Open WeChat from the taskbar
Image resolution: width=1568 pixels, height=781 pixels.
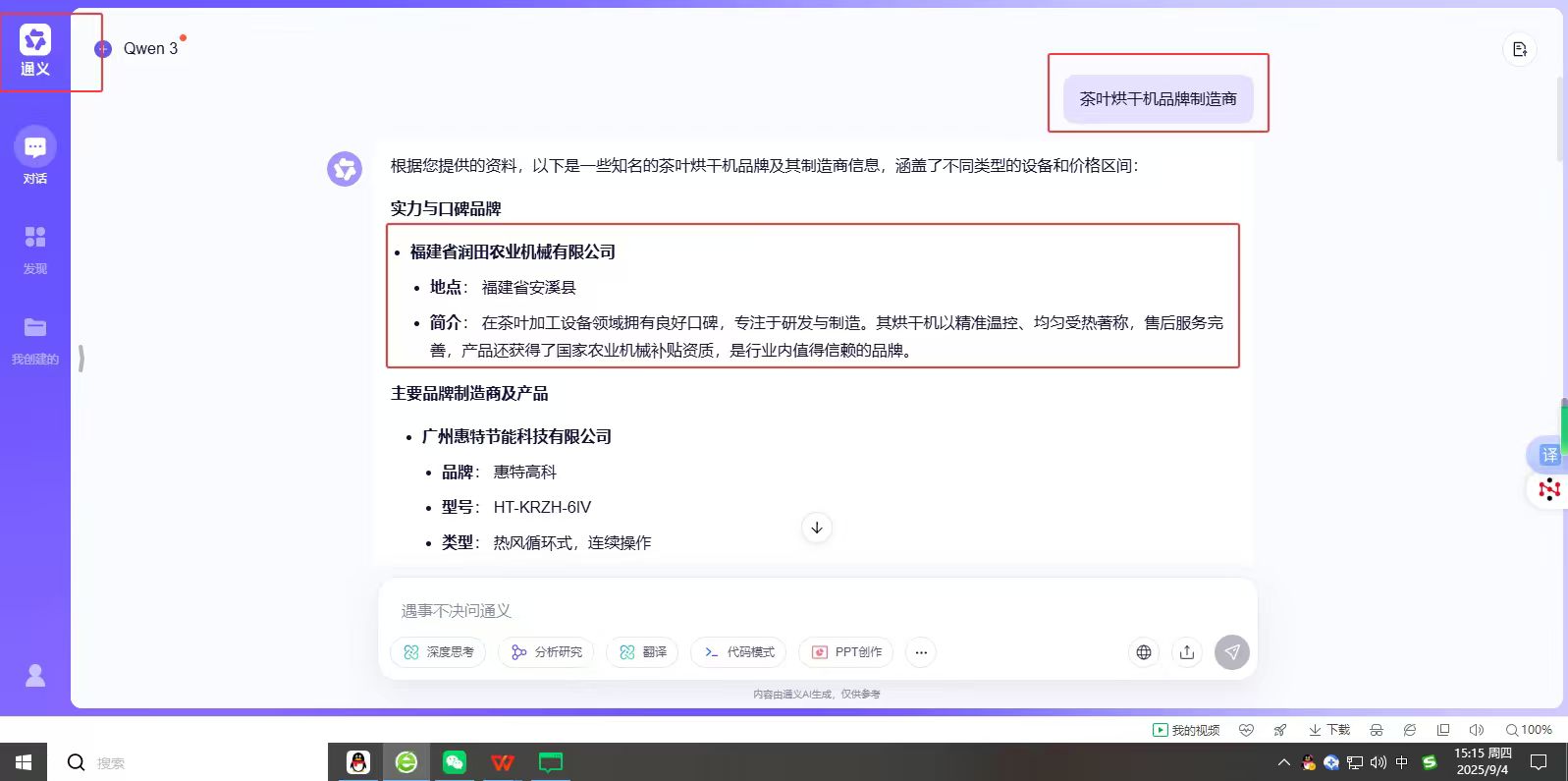[x=455, y=762]
